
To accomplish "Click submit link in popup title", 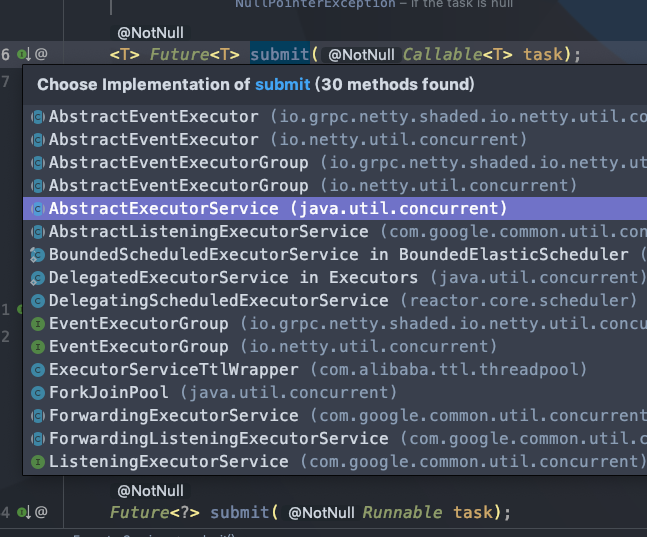I will click(282, 85).
